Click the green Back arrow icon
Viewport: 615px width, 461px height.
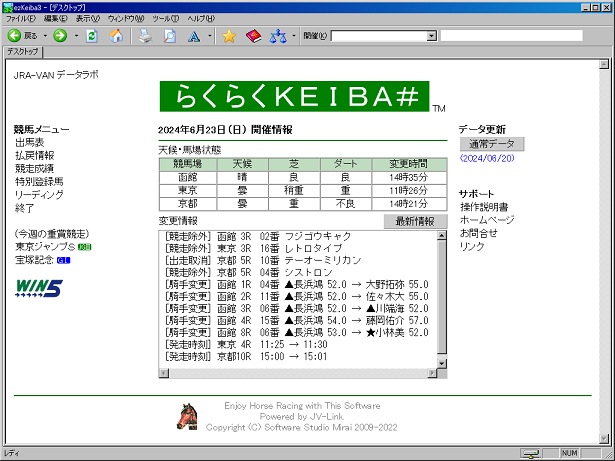coord(14,36)
